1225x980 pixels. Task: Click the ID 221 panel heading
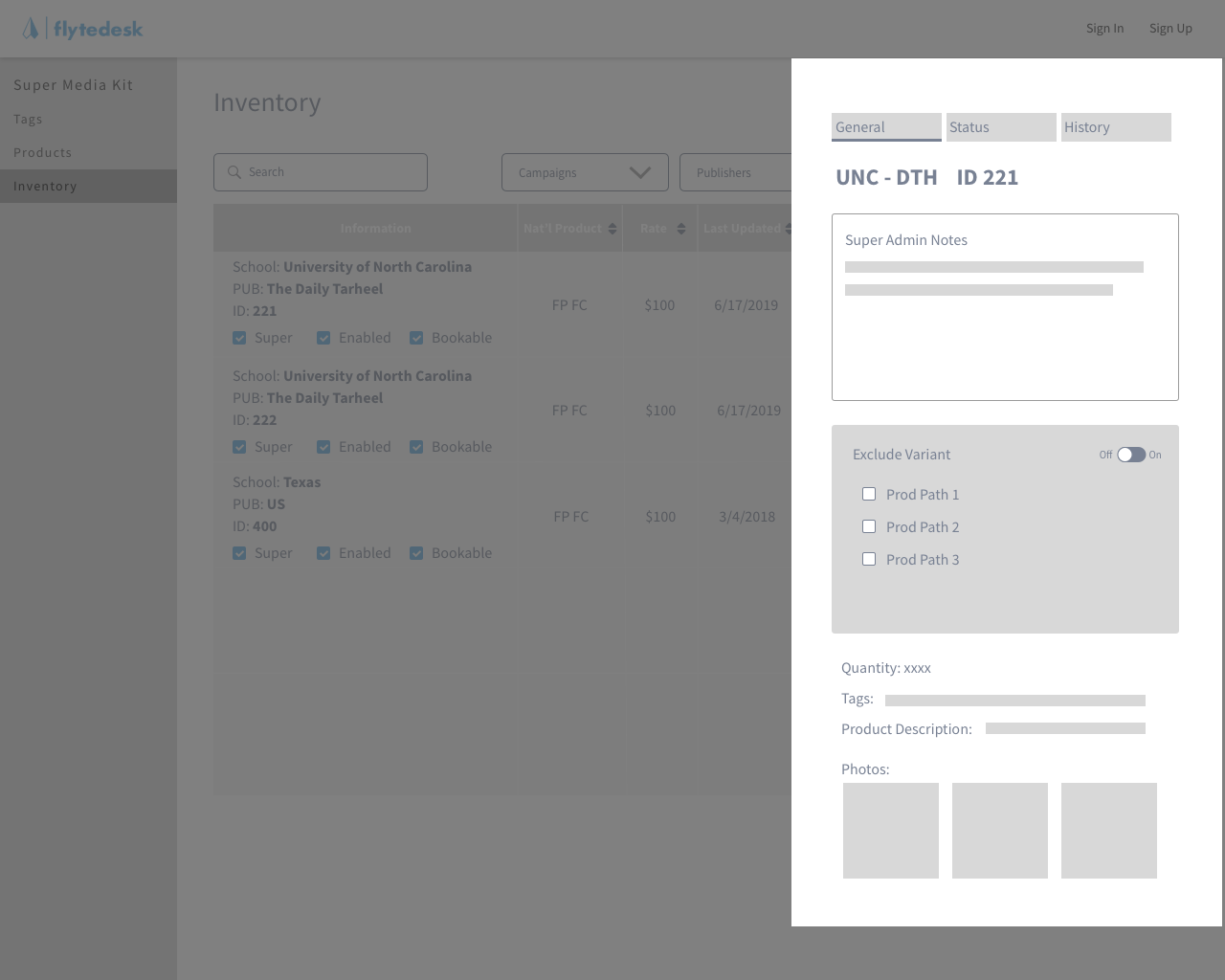point(988,177)
